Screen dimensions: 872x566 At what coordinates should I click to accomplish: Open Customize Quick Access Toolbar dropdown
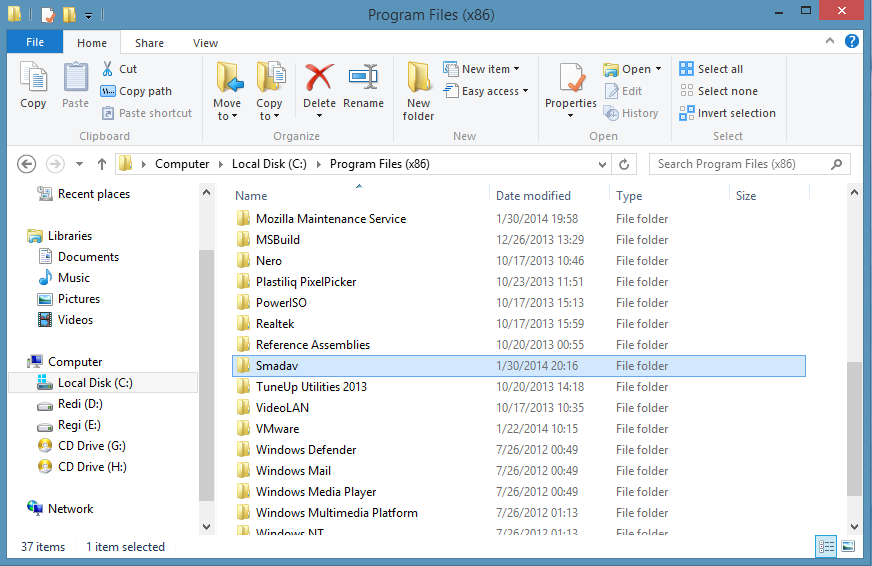88,16
